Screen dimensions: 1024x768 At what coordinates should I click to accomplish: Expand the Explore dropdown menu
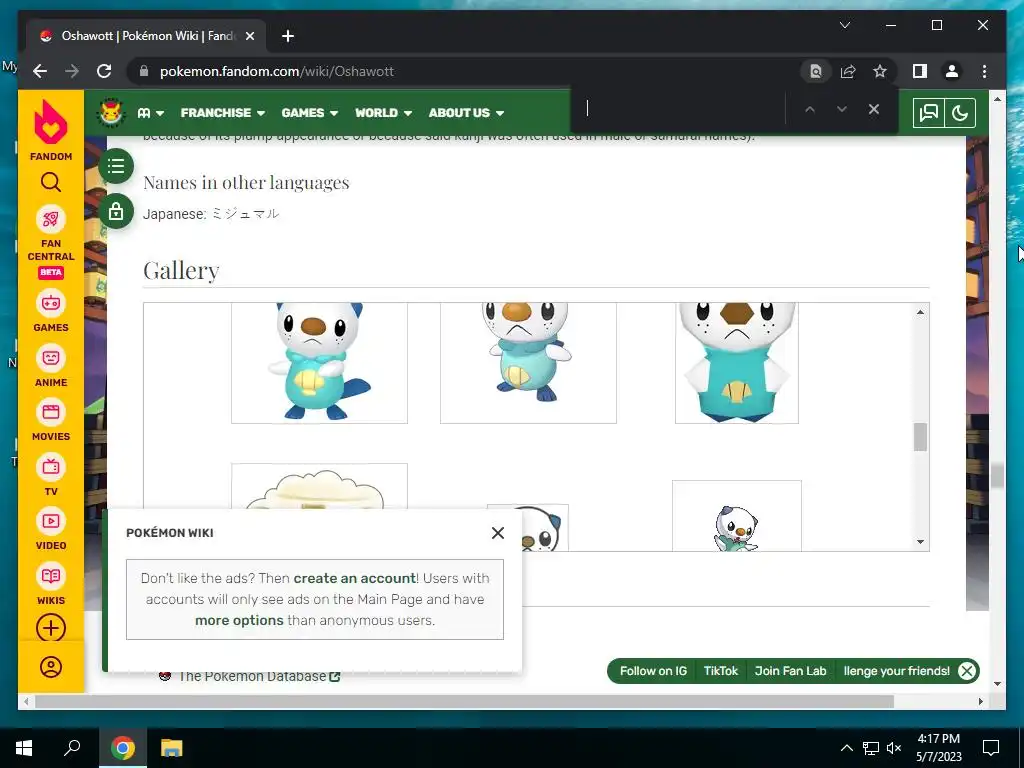[x=151, y=113]
